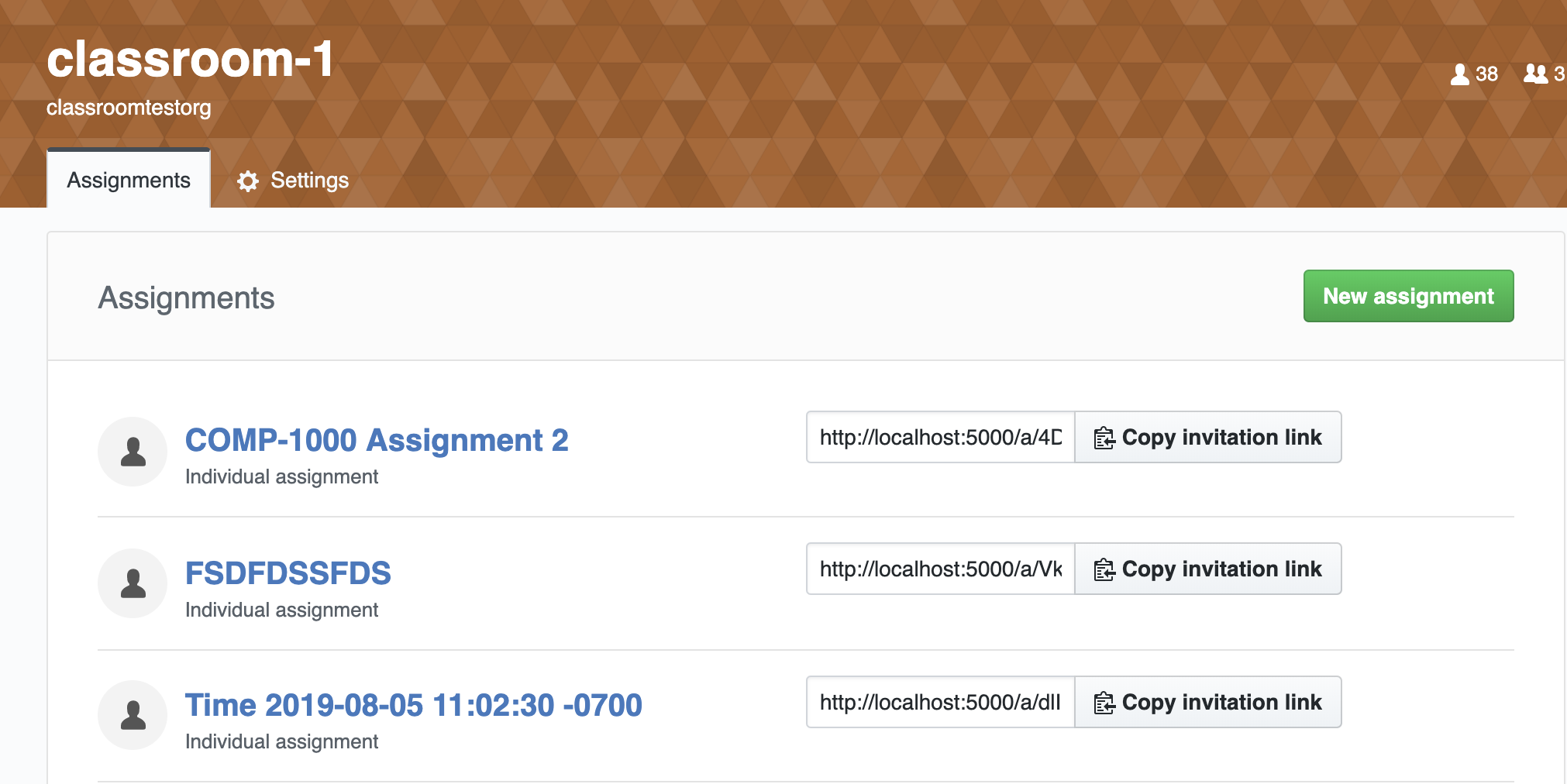Click the clipboard icon for COMP-1000 Assignment 2
This screenshot has height=784, width=1567.
point(1104,437)
